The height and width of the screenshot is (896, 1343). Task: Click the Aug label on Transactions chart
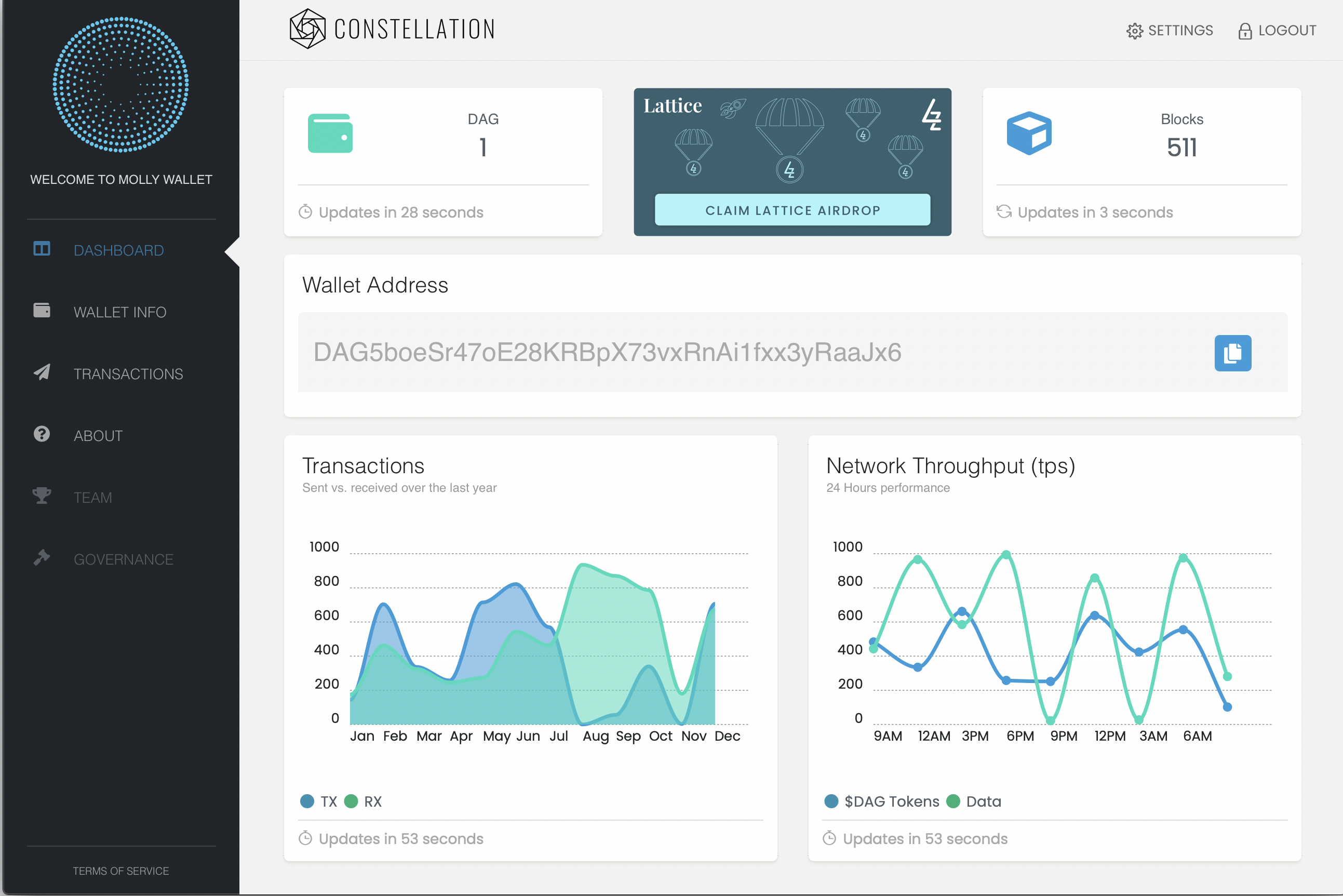pyautogui.click(x=595, y=736)
